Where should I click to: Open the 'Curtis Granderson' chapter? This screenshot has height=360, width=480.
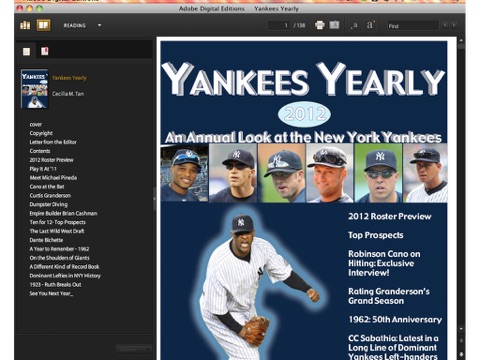(x=50, y=196)
